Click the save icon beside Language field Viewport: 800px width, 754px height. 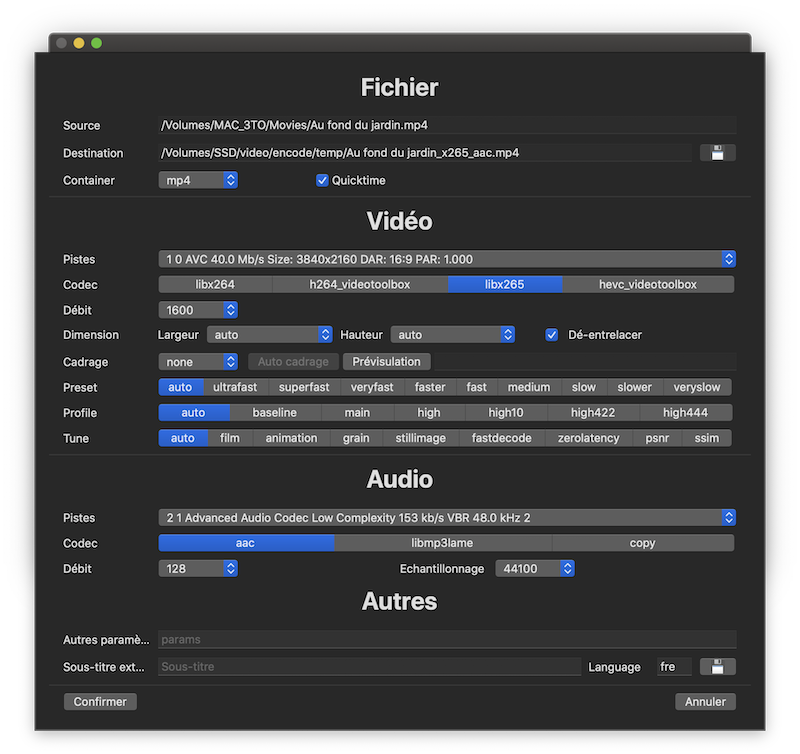click(717, 666)
